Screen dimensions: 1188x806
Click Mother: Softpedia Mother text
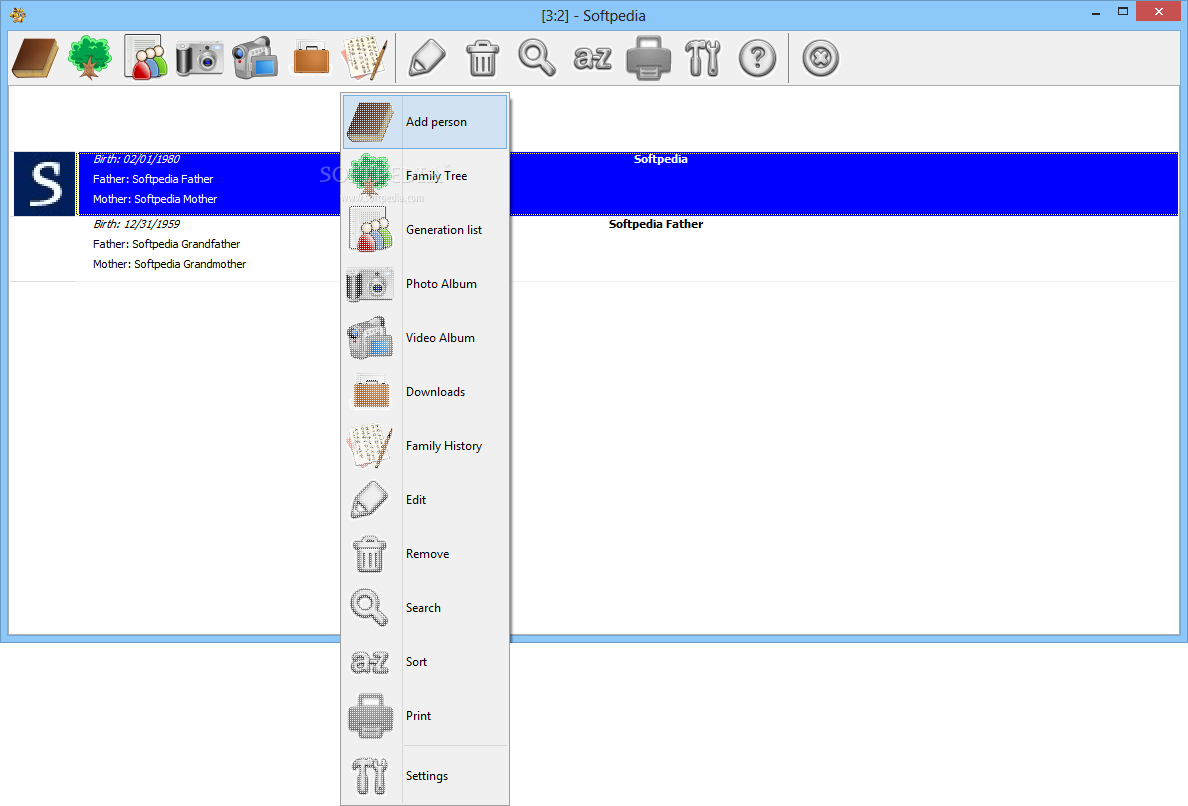click(x=155, y=198)
